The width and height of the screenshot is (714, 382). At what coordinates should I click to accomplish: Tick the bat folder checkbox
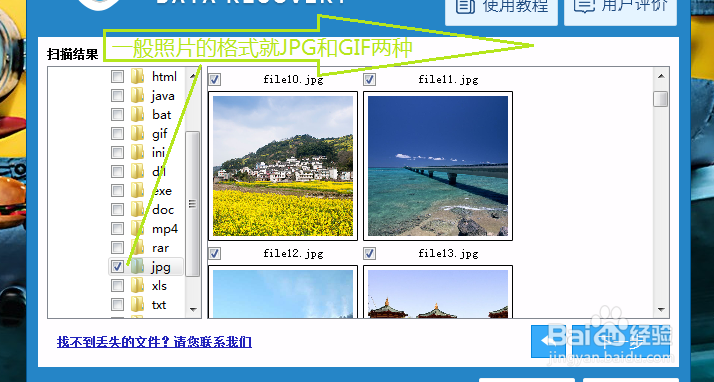coord(117,114)
